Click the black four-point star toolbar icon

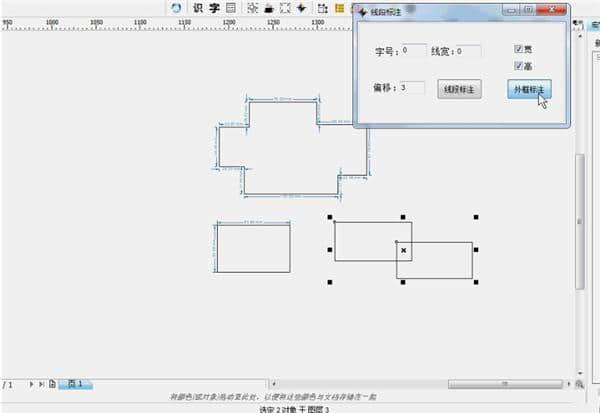click(x=302, y=8)
